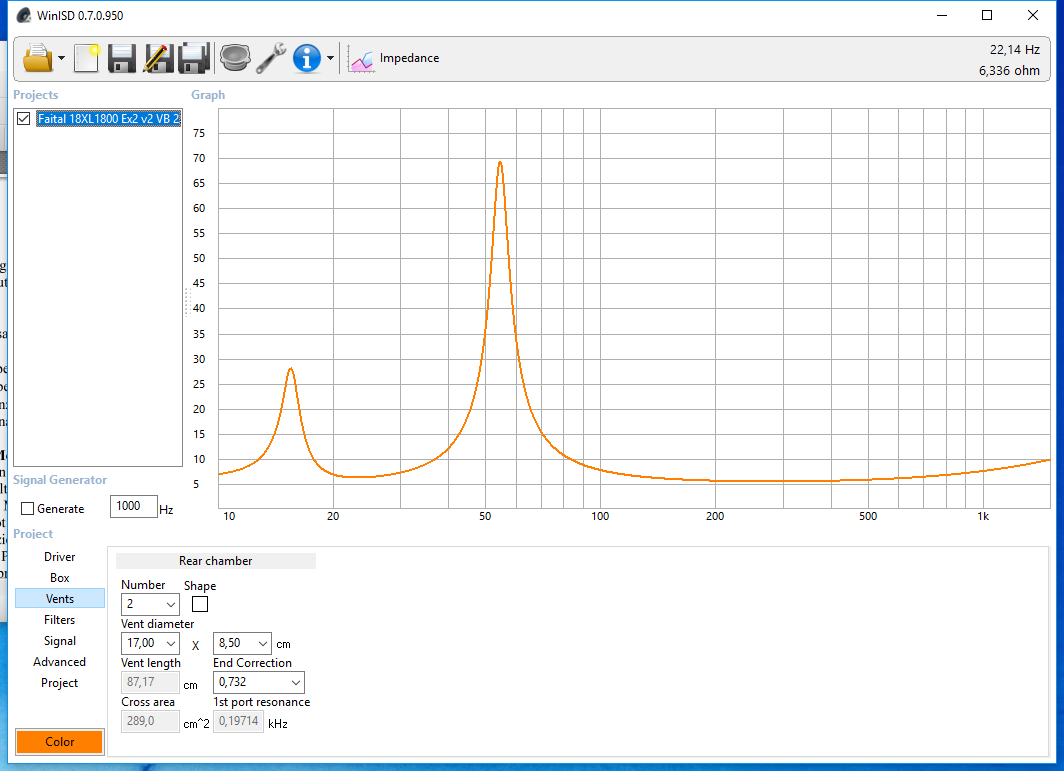Screen dimensions: 1064x771
Task: Click the Save All multiple floppy disks icon
Action: pos(193,58)
